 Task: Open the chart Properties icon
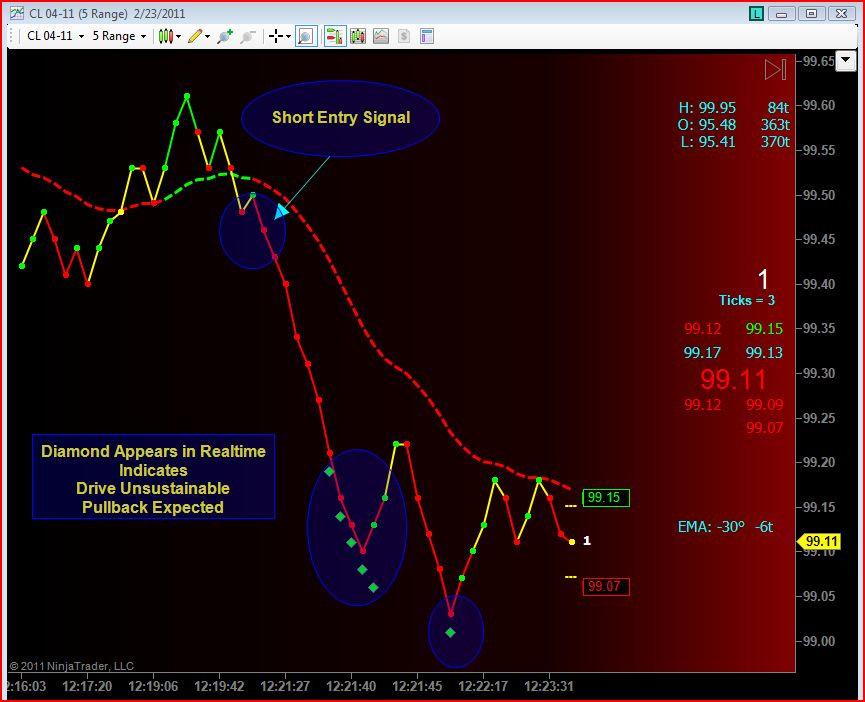tap(427, 36)
